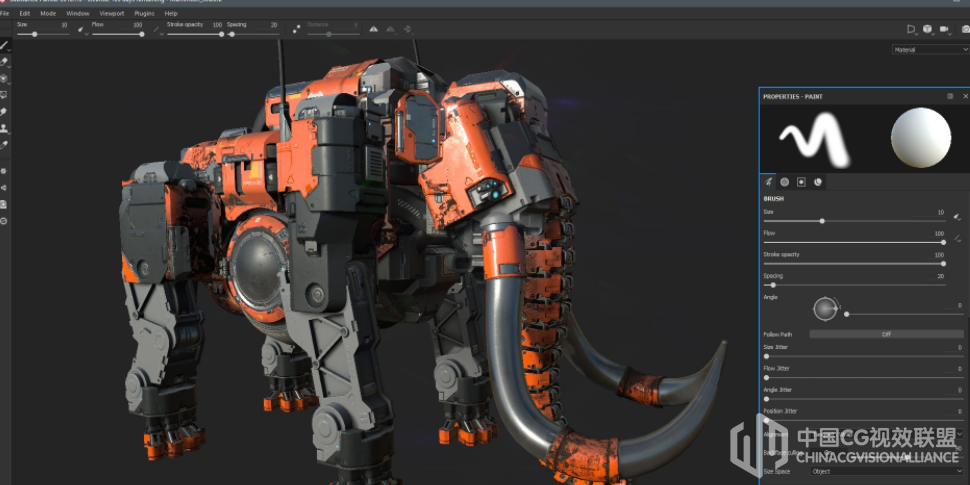The image size is (970, 485).
Task: Close the Properties - Paint panel
Action: pos(966,97)
